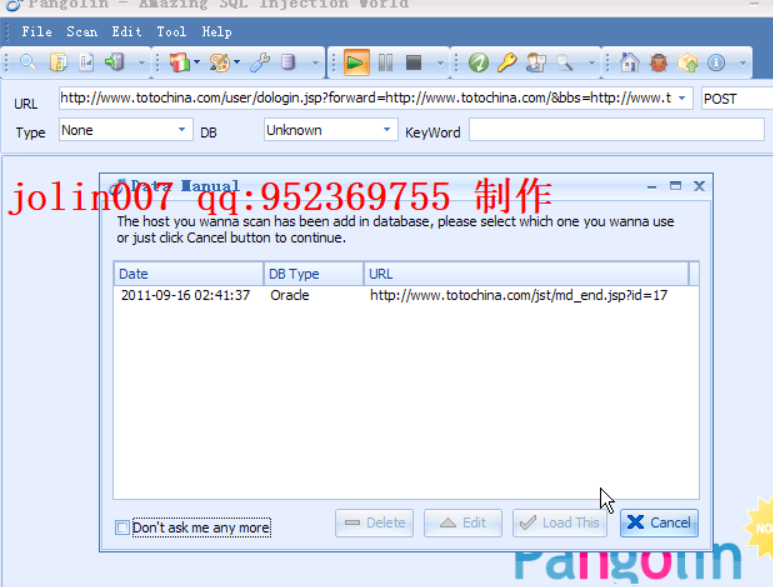Close the Data Manual dialog

tap(699, 186)
